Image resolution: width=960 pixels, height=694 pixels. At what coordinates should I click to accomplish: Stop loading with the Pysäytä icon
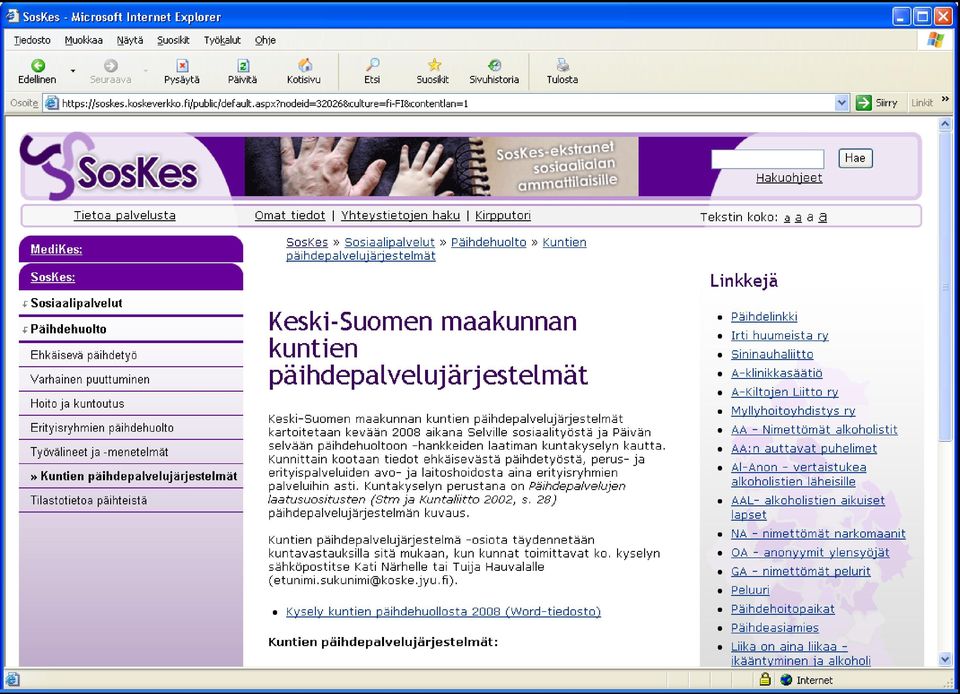tap(182, 65)
